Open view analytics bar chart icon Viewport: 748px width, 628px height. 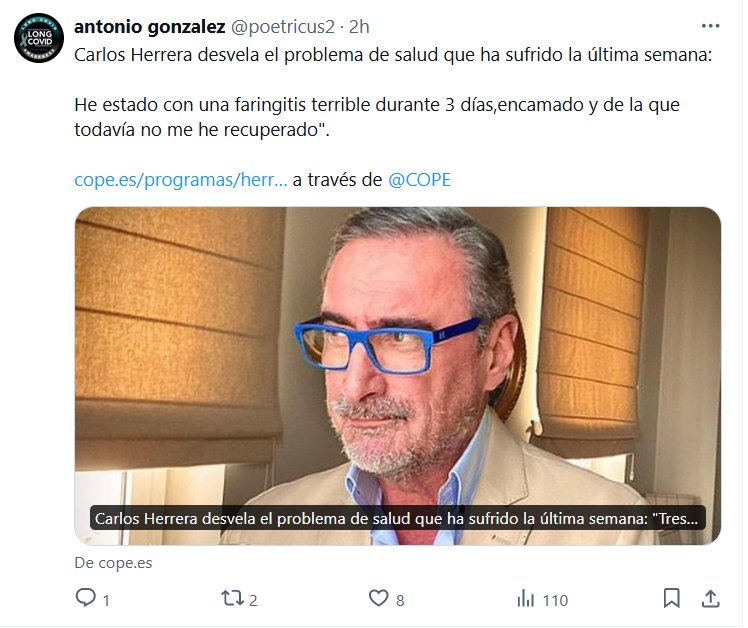pyautogui.click(x=526, y=598)
